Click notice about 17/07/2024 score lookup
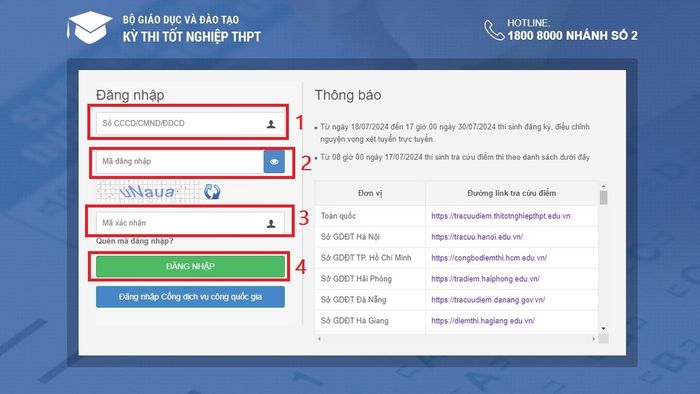This screenshot has width=700, height=394. (454, 157)
